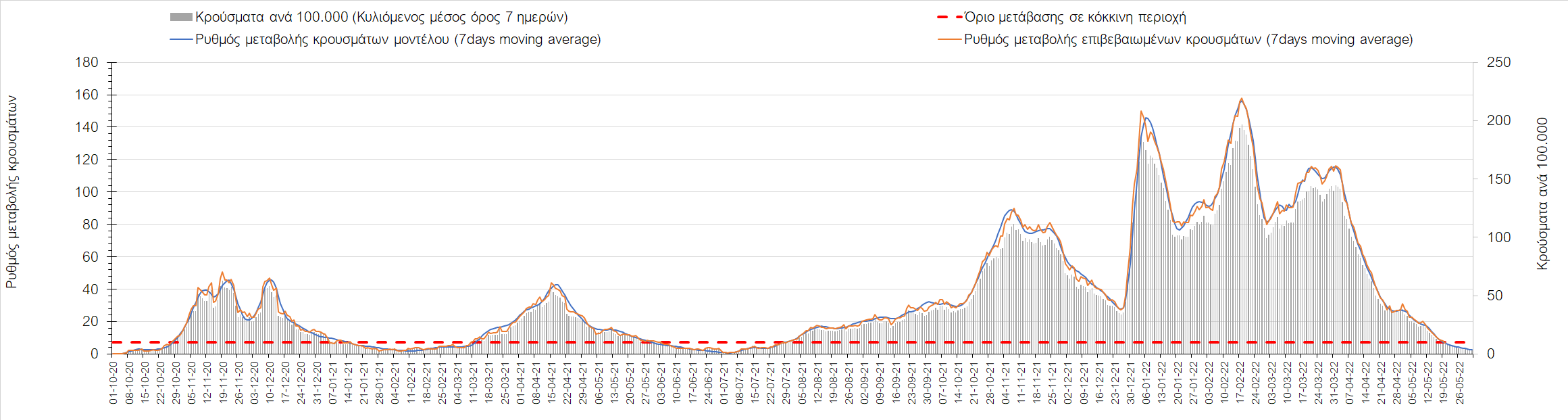Click the blue line legend marker

(x=181, y=40)
